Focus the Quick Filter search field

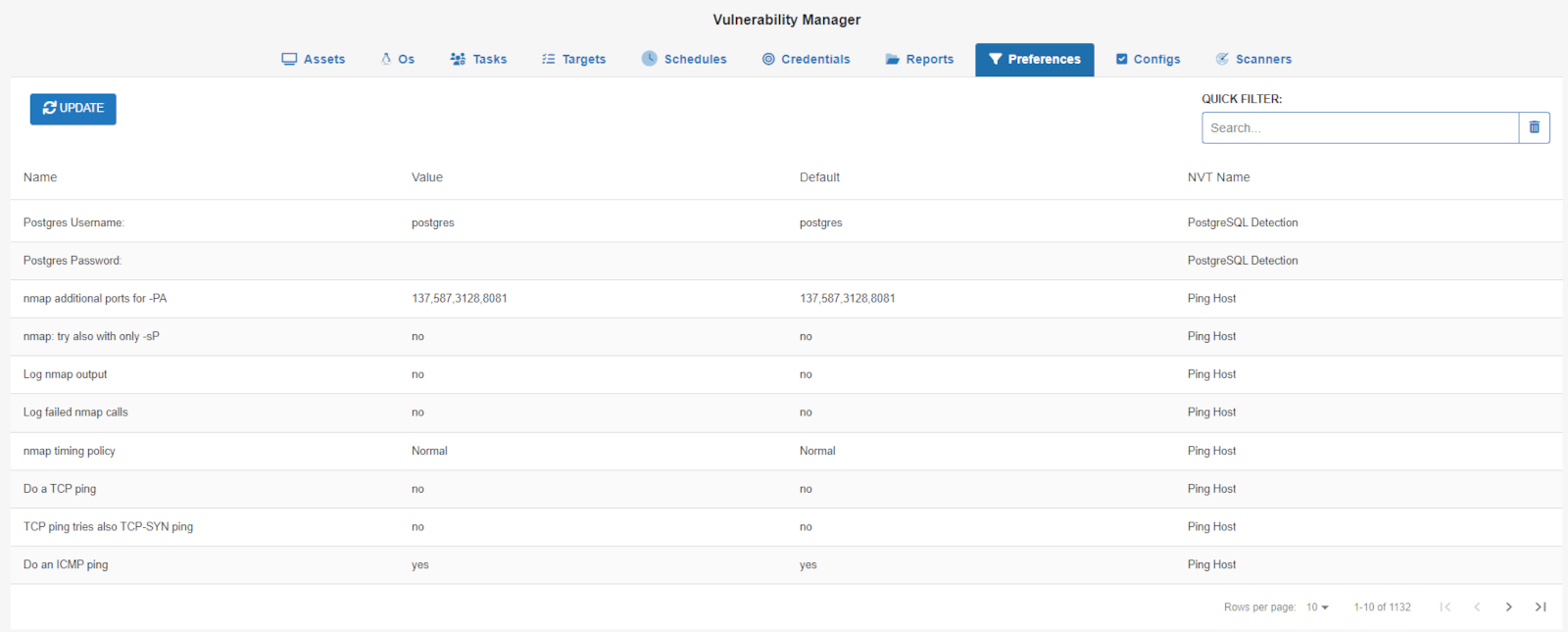1360,128
